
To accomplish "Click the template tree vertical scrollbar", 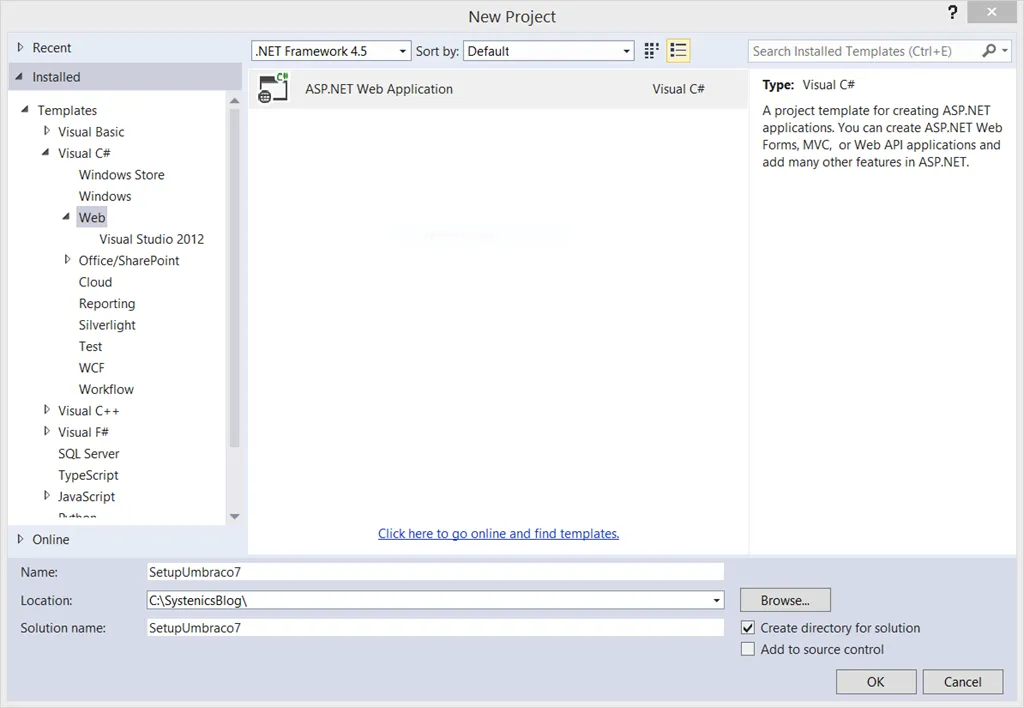I will click(234, 280).
